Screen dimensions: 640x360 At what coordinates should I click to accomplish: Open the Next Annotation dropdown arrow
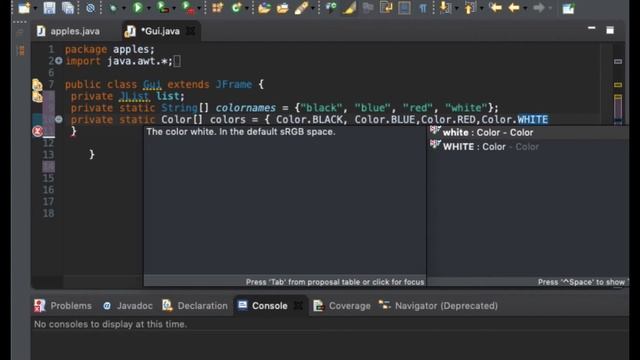(456, 9)
